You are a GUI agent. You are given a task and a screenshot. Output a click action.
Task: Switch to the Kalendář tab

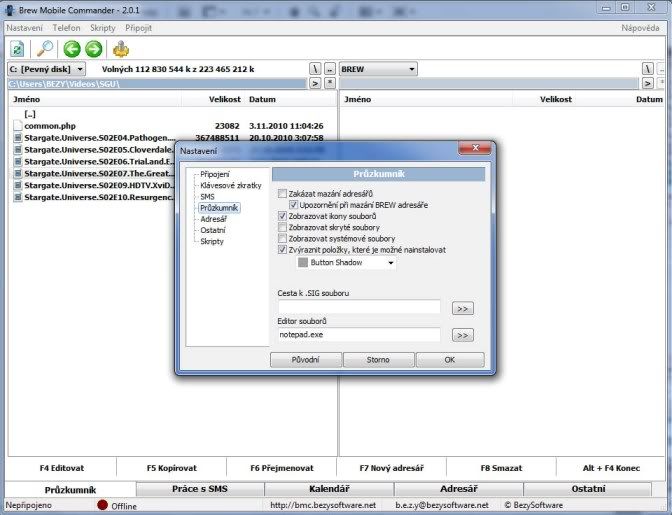point(329,489)
